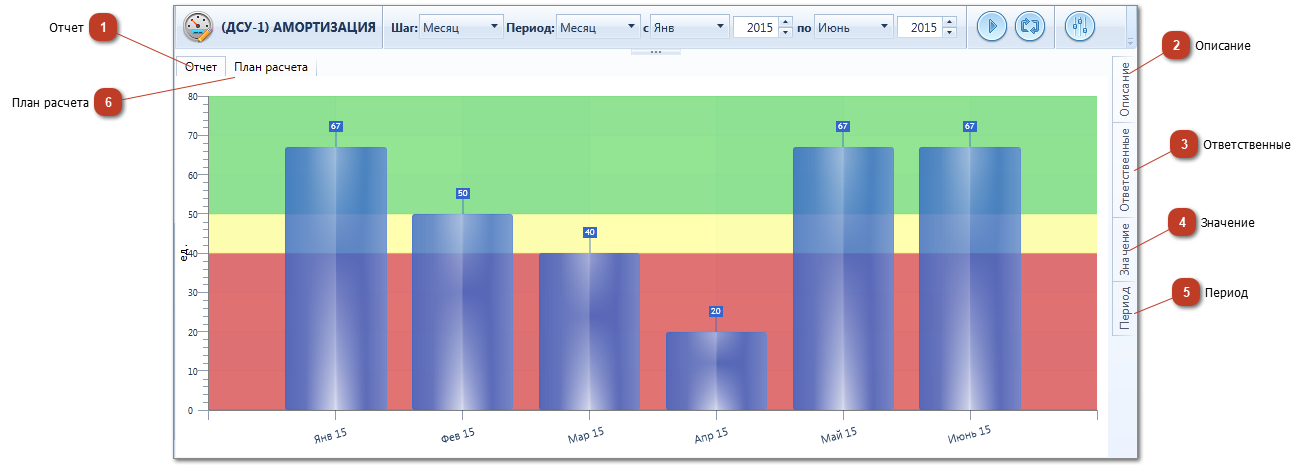Click the (ДСУ-1) АМОРТИЗАЦИЯ title text
The image size is (1307, 468).
pos(298,27)
